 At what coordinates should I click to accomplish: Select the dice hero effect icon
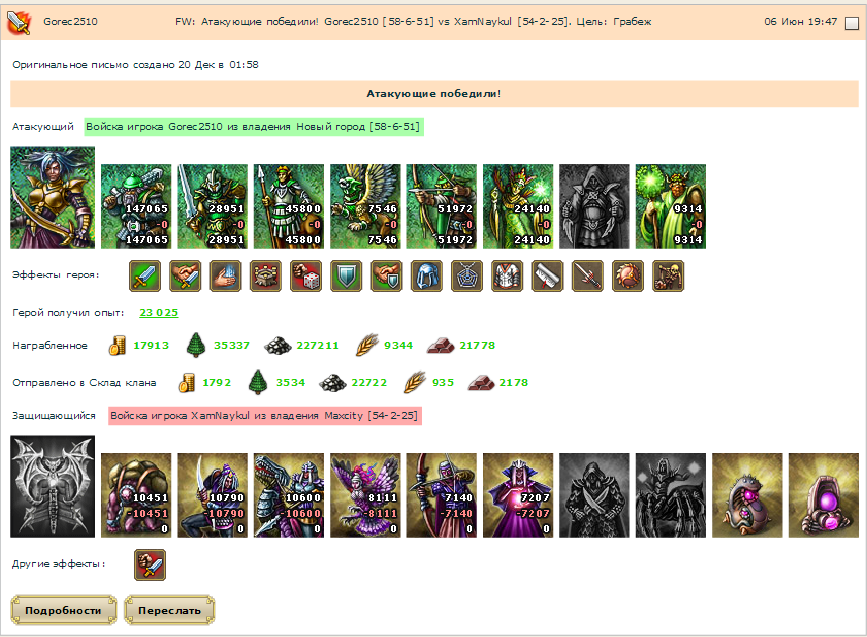306,276
